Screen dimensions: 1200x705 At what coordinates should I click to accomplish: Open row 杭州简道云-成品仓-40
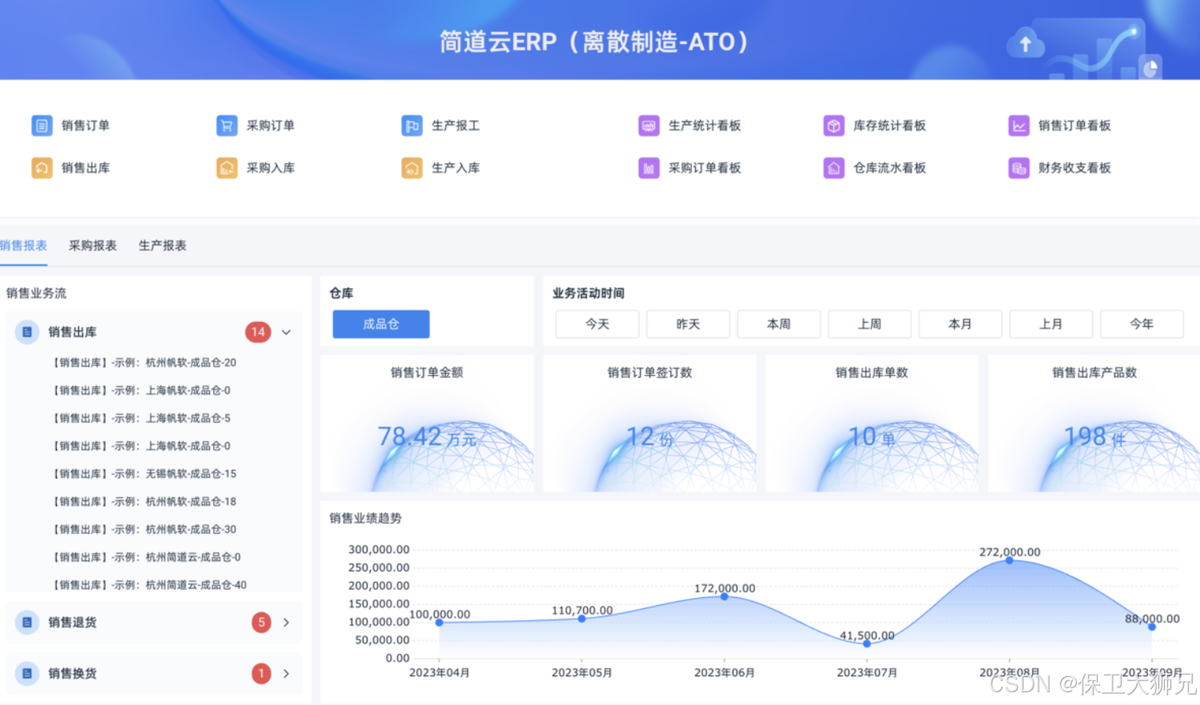pyautogui.click(x=149, y=585)
